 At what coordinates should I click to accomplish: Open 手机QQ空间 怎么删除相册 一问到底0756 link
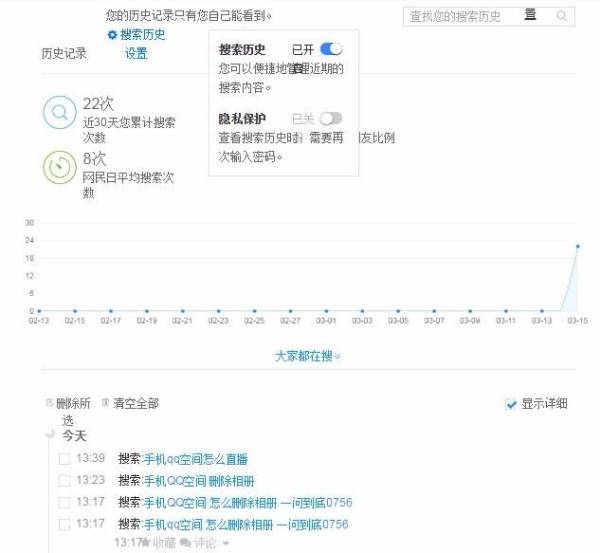(248, 502)
